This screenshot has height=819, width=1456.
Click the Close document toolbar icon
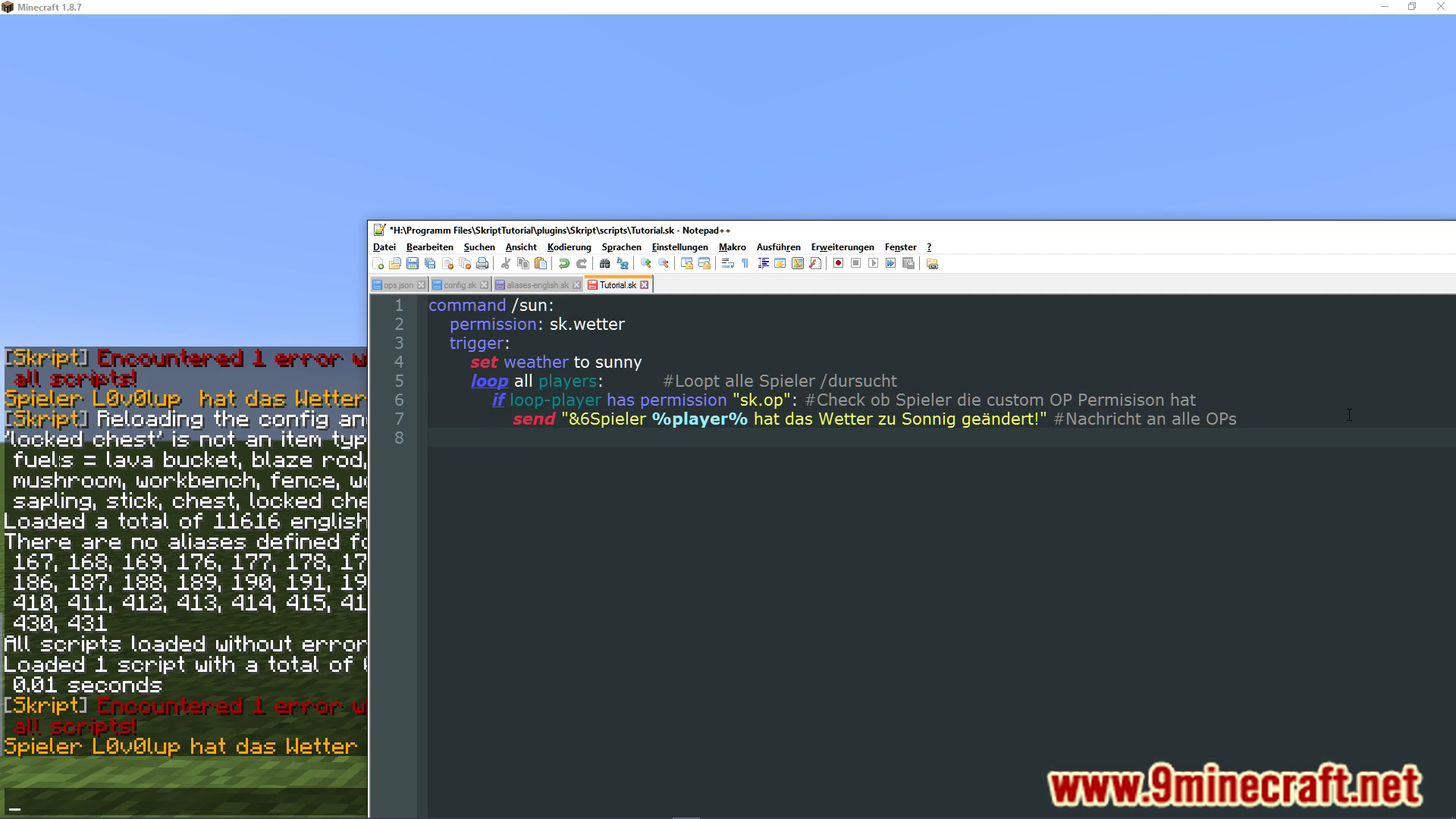pyautogui.click(x=447, y=264)
